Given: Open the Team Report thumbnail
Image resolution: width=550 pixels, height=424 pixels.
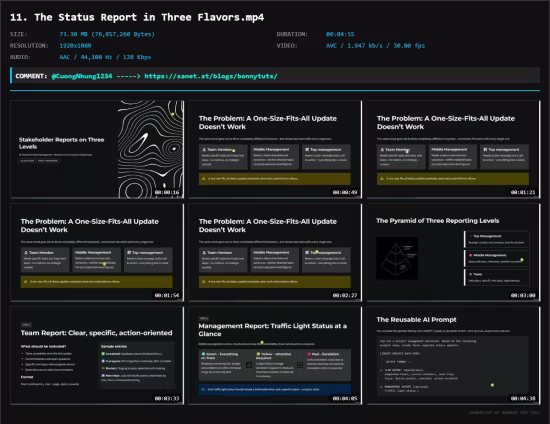Looking at the screenshot, I should (x=97, y=356).
